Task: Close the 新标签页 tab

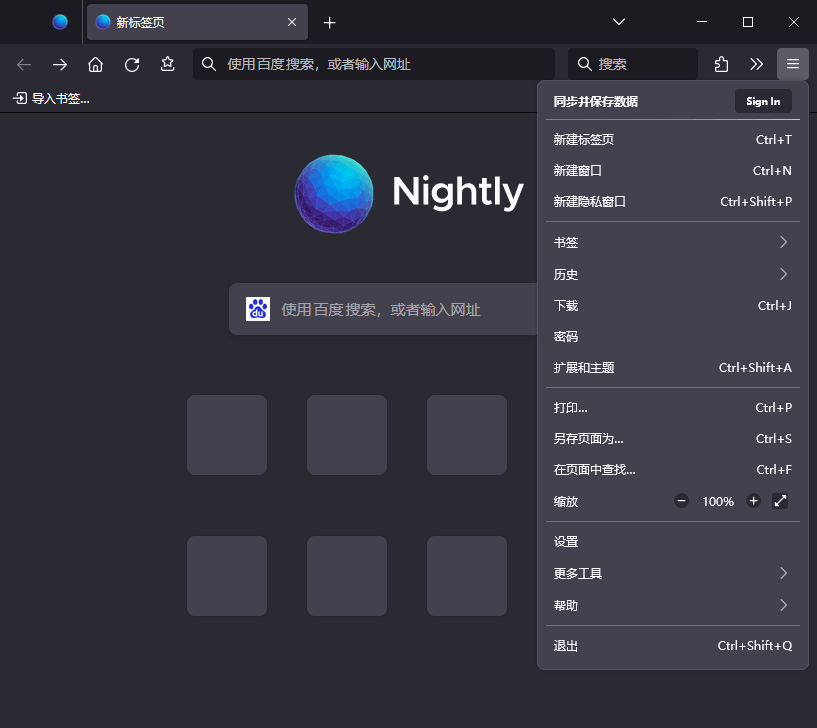Action: coord(292,22)
